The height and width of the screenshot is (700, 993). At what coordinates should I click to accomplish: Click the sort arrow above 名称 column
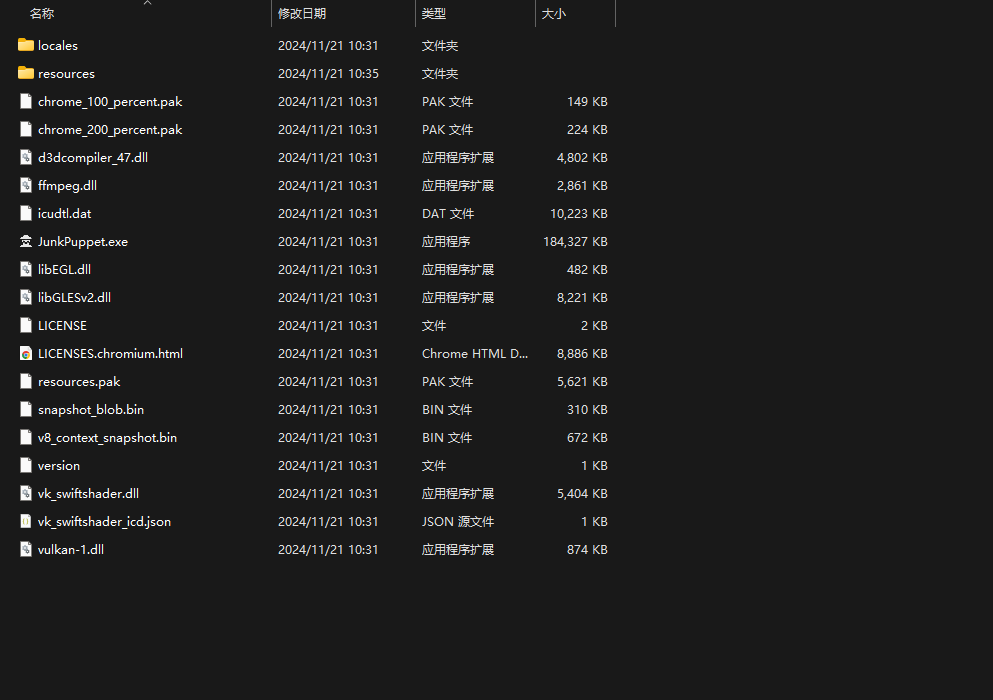tap(148, 3)
